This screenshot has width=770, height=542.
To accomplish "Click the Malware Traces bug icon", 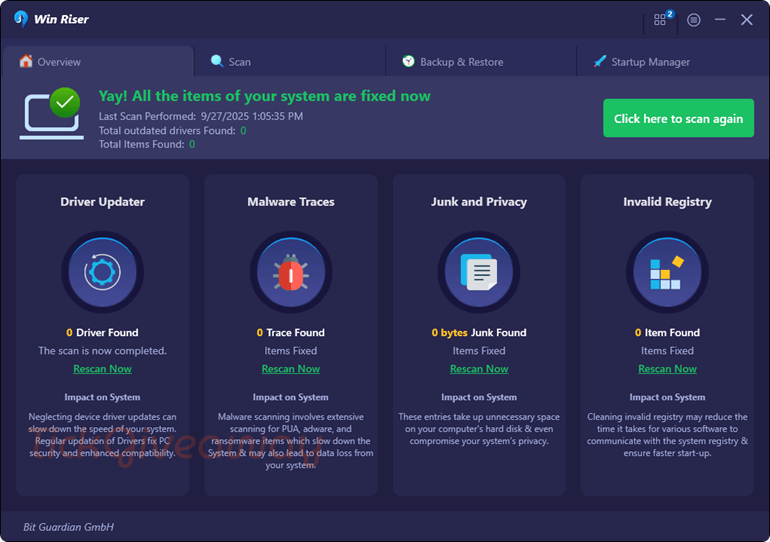I will coord(291,272).
